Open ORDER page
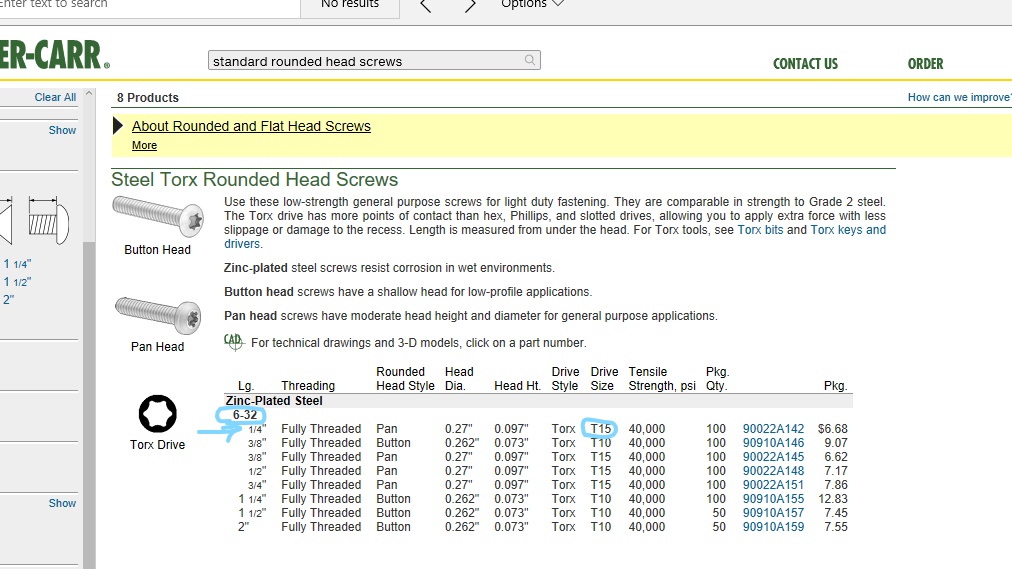 [x=926, y=64]
